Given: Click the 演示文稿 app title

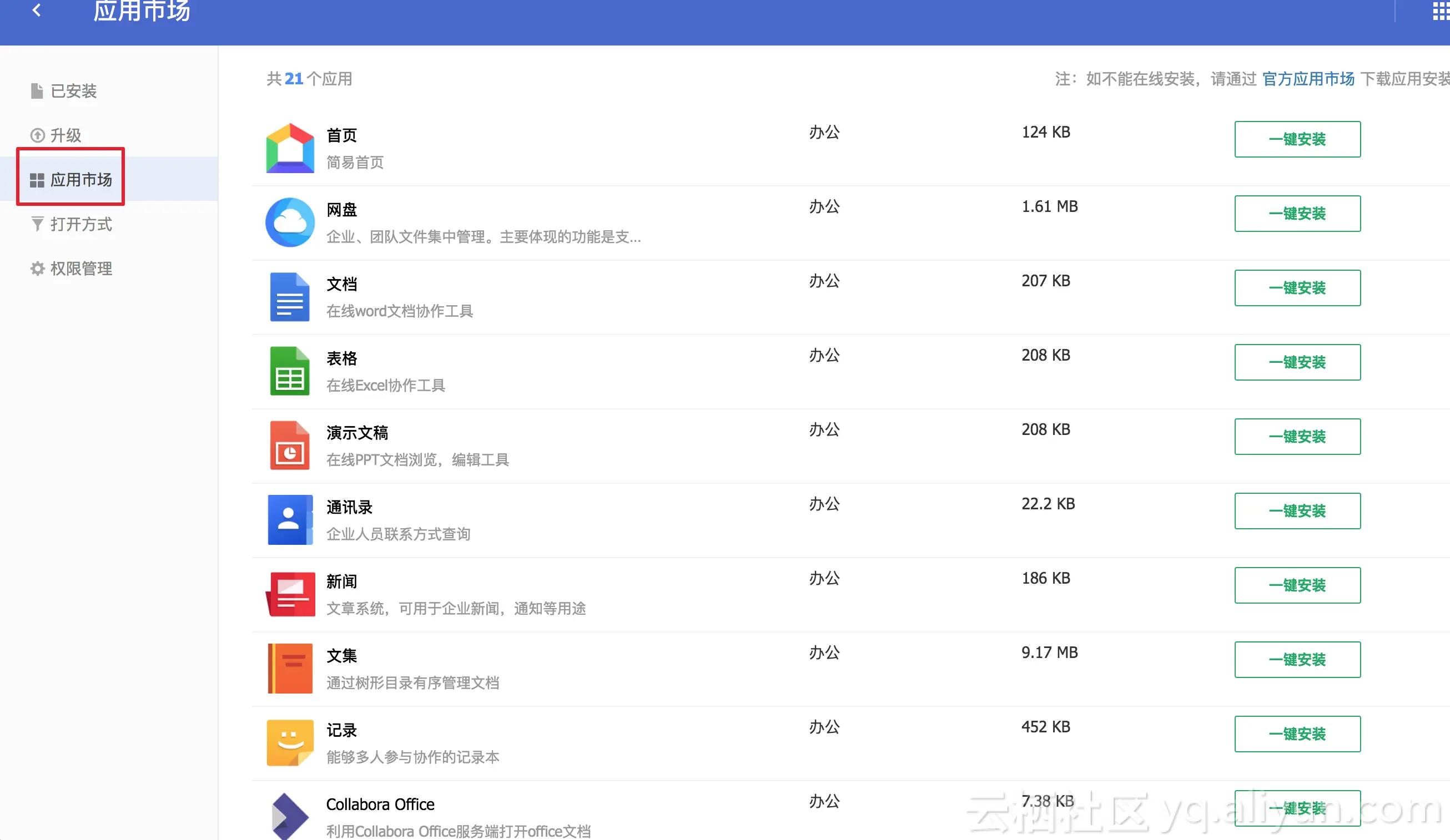Looking at the screenshot, I should [357, 433].
